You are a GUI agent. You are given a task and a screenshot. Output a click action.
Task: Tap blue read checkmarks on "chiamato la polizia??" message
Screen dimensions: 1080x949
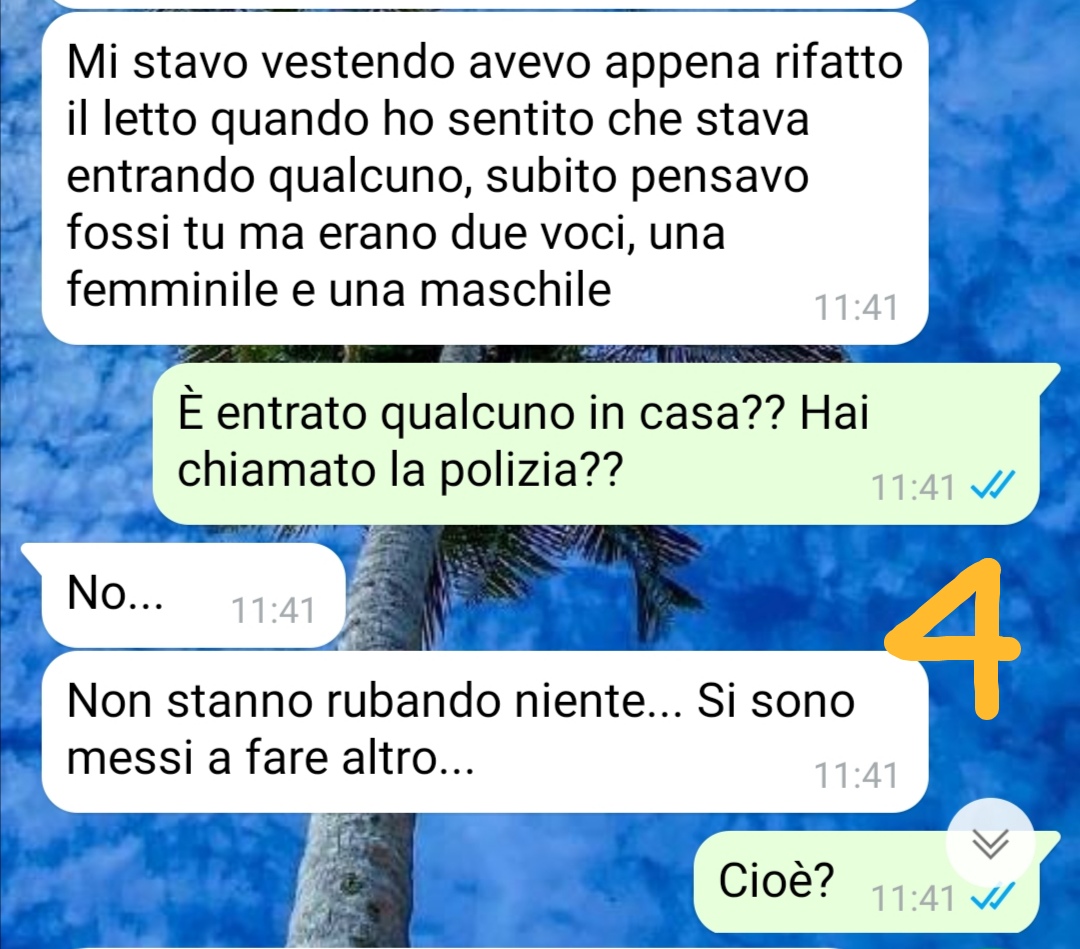point(992,488)
